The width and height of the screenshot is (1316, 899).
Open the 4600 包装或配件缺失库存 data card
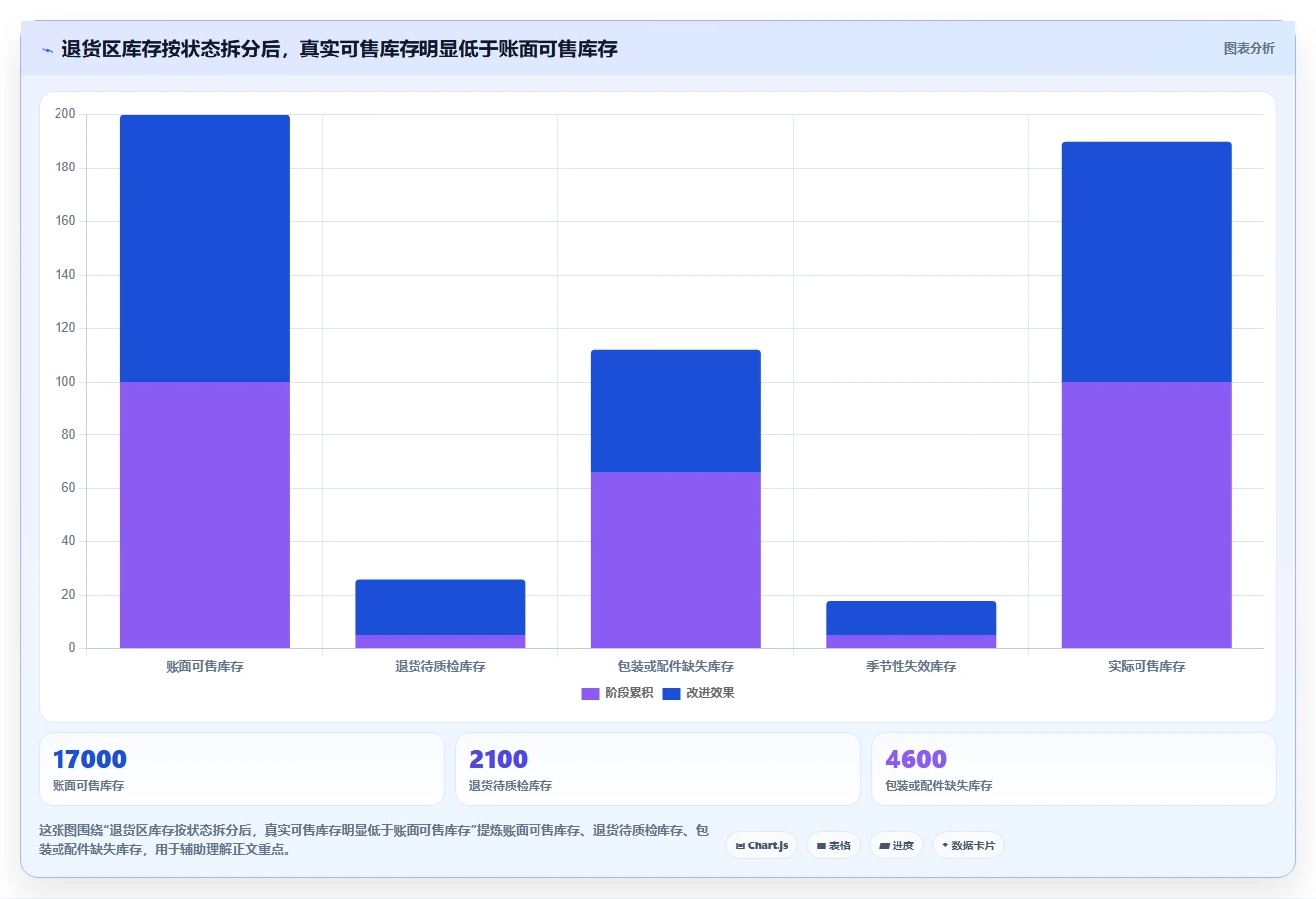pos(1073,769)
